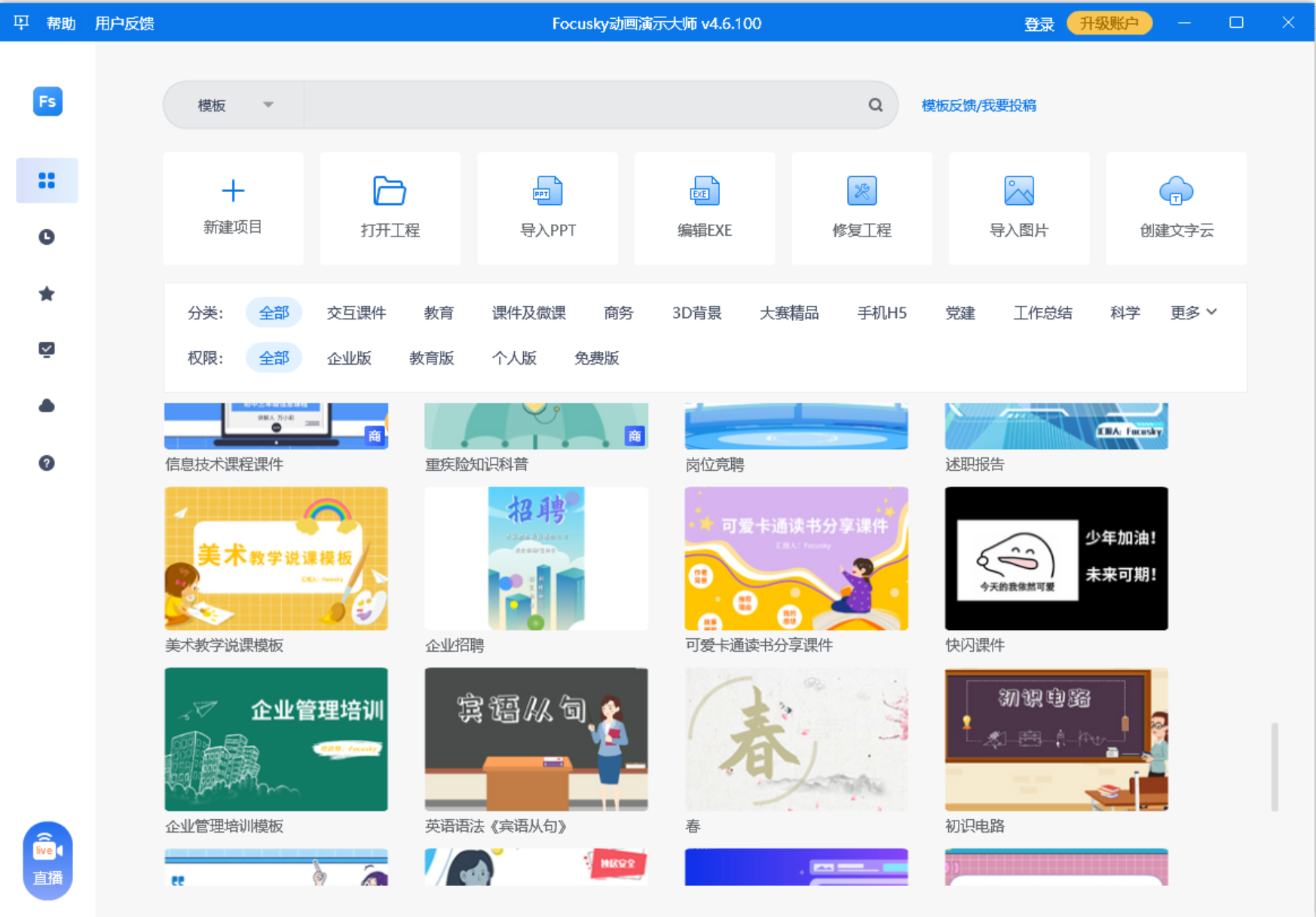Open recent projects clock icon
This screenshot has height=917, width=1316.
click(x=47, y=237)
